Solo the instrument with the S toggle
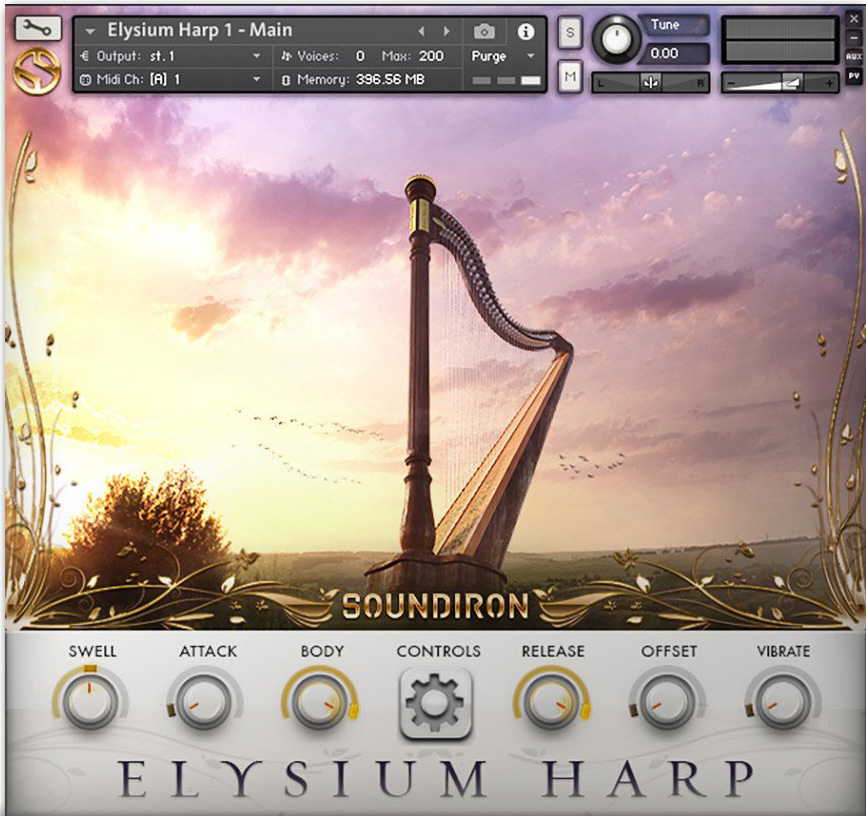866x816 pixels. coord(568,33)
